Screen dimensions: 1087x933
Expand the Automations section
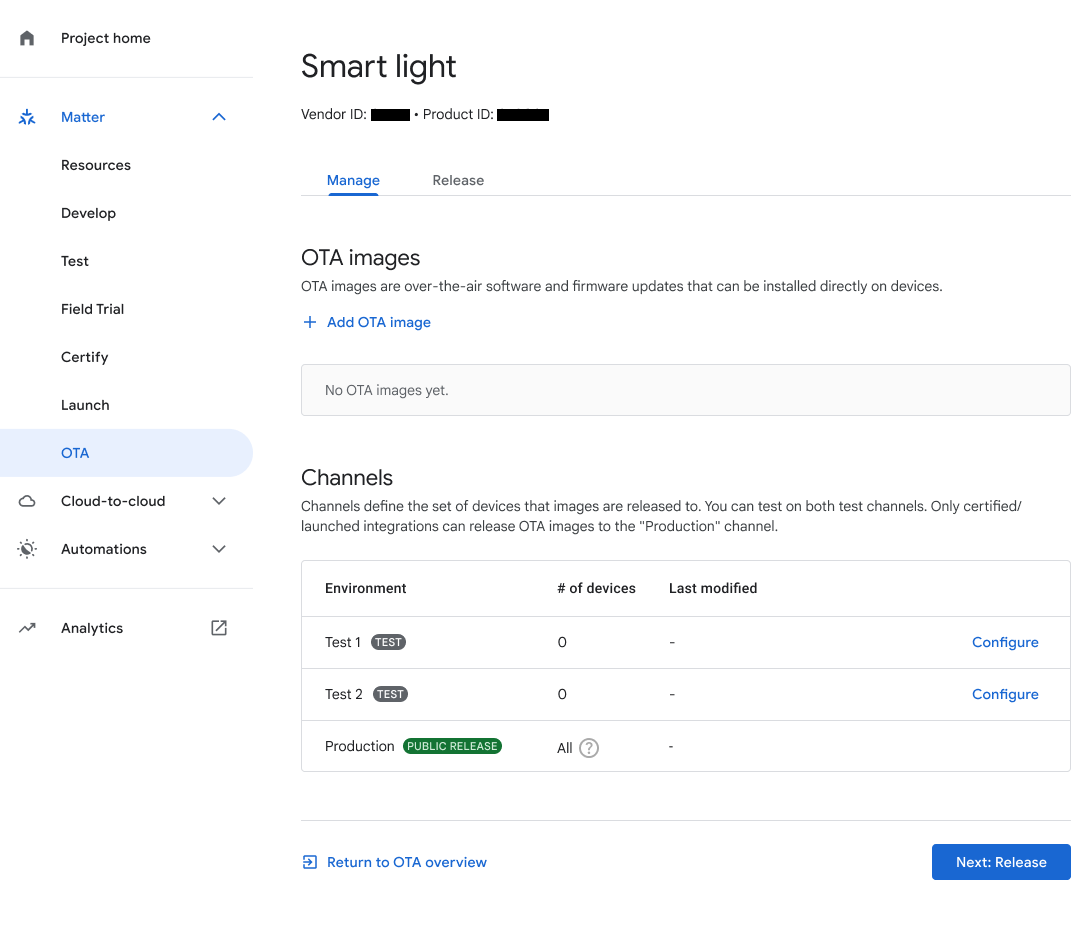[x=218, y=549]
